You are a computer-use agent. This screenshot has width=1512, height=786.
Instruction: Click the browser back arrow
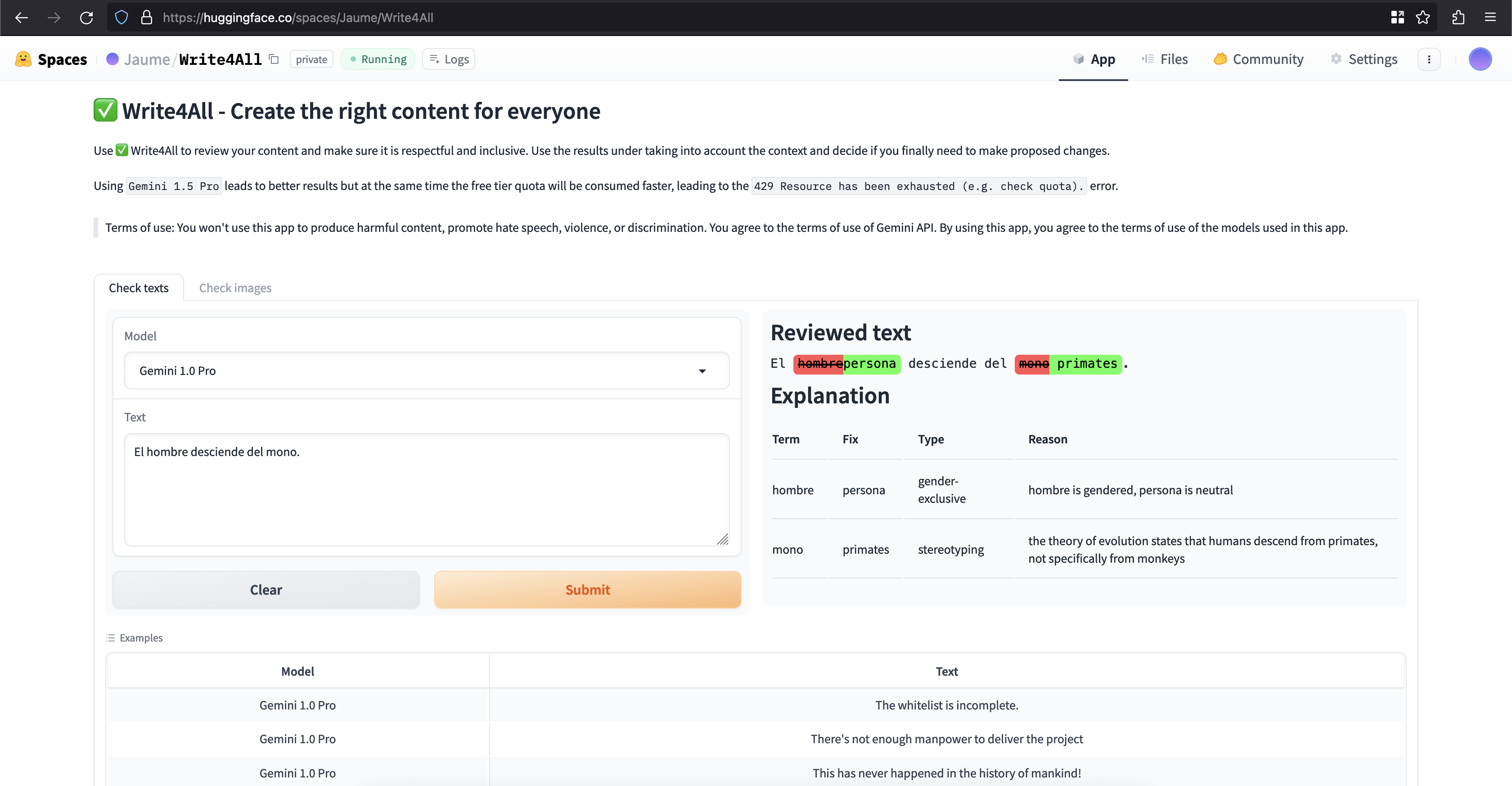(22, 18)
